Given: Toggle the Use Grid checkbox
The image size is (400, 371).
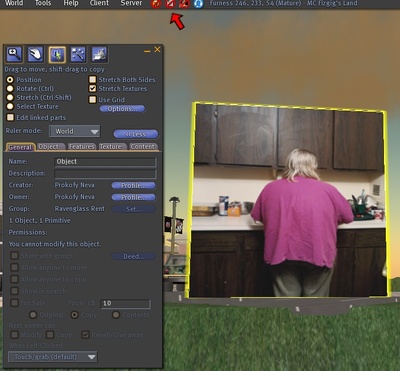Looking at the screenshot, I should (x=92, y=99).
